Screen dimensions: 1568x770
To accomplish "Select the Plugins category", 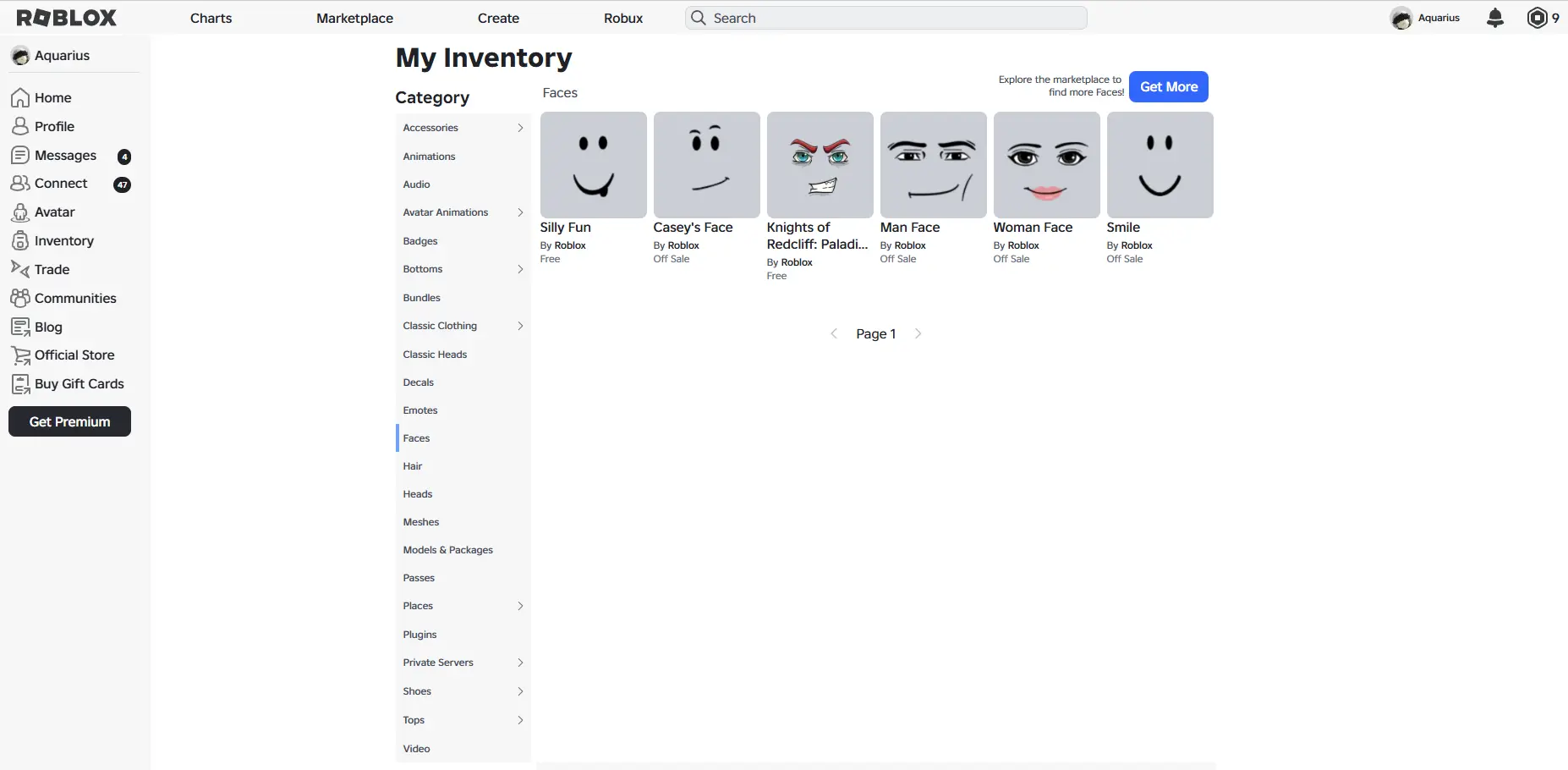I will click(x=463, y=635).
